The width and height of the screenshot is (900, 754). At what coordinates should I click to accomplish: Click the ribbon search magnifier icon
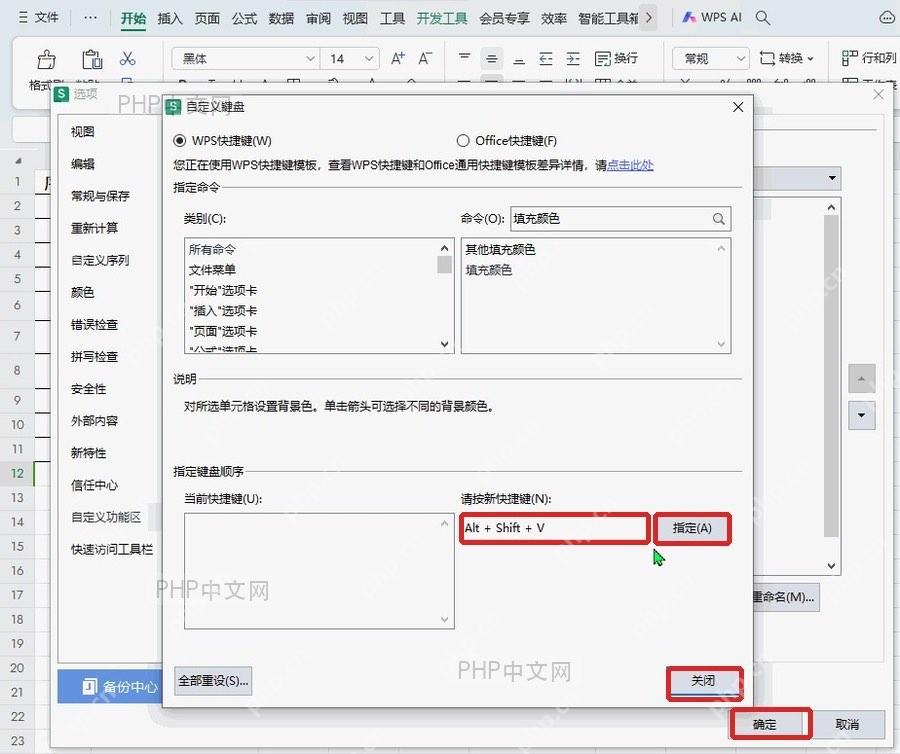click(x=762, y=18)
